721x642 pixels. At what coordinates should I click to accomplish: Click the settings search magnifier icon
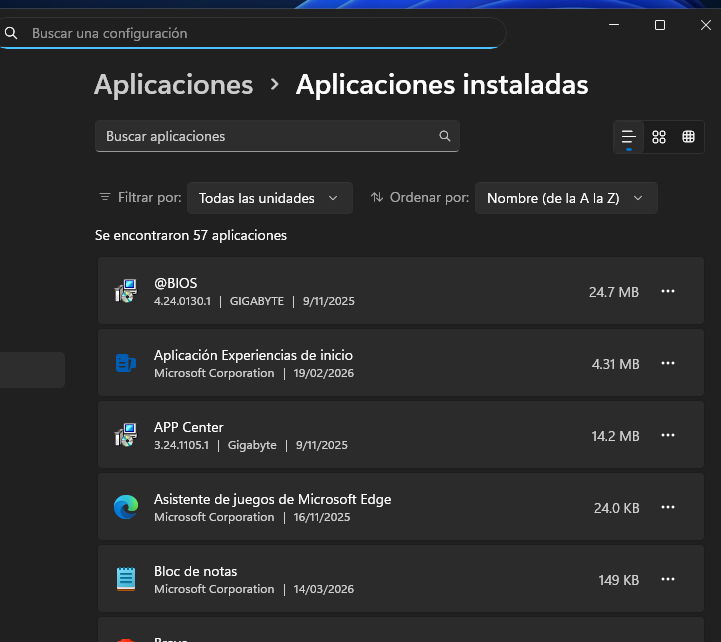point(11,33)
